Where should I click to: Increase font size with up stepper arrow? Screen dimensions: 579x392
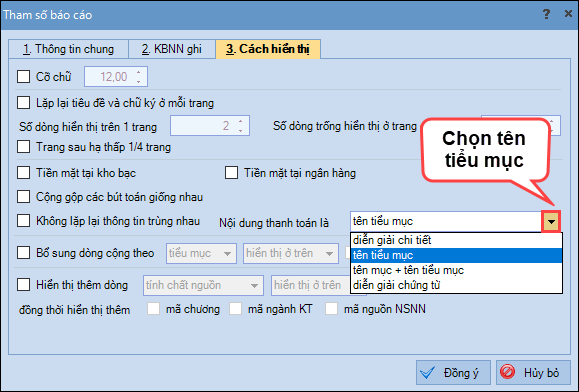pos(138,72)
